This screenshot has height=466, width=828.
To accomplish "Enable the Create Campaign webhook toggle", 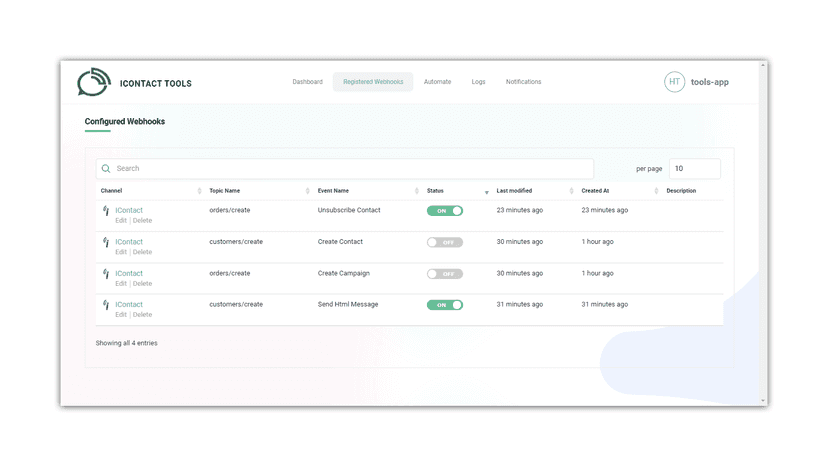I will coord(445,274).
